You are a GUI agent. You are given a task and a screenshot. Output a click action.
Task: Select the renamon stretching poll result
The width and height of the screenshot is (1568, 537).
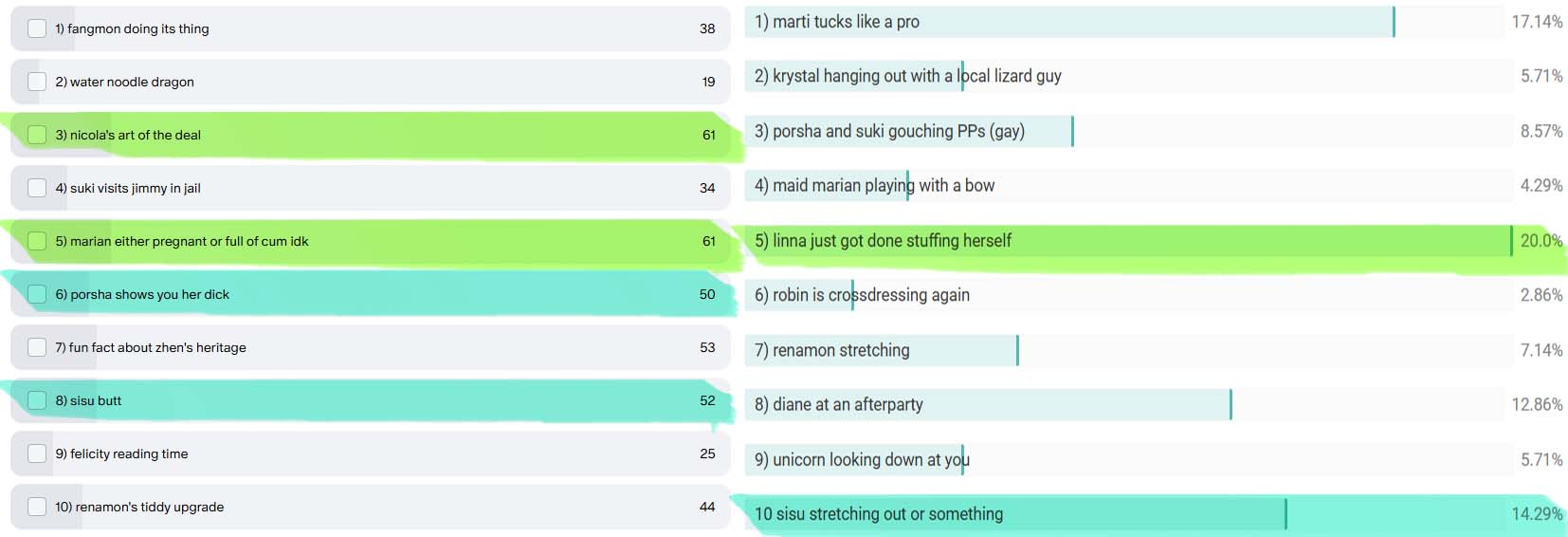coord(1128,350)
